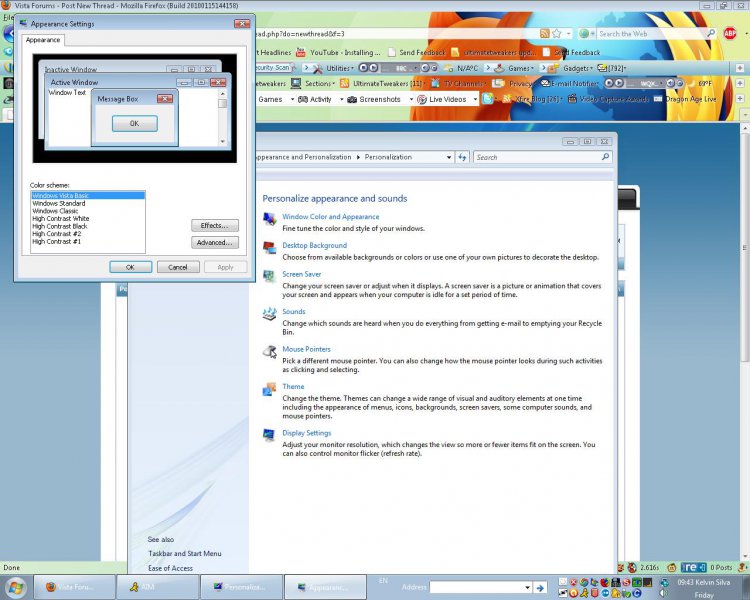The height and width of the screenshot is (600, 750).
Task: Click Ease of Access link
Action: click(170, 568)
